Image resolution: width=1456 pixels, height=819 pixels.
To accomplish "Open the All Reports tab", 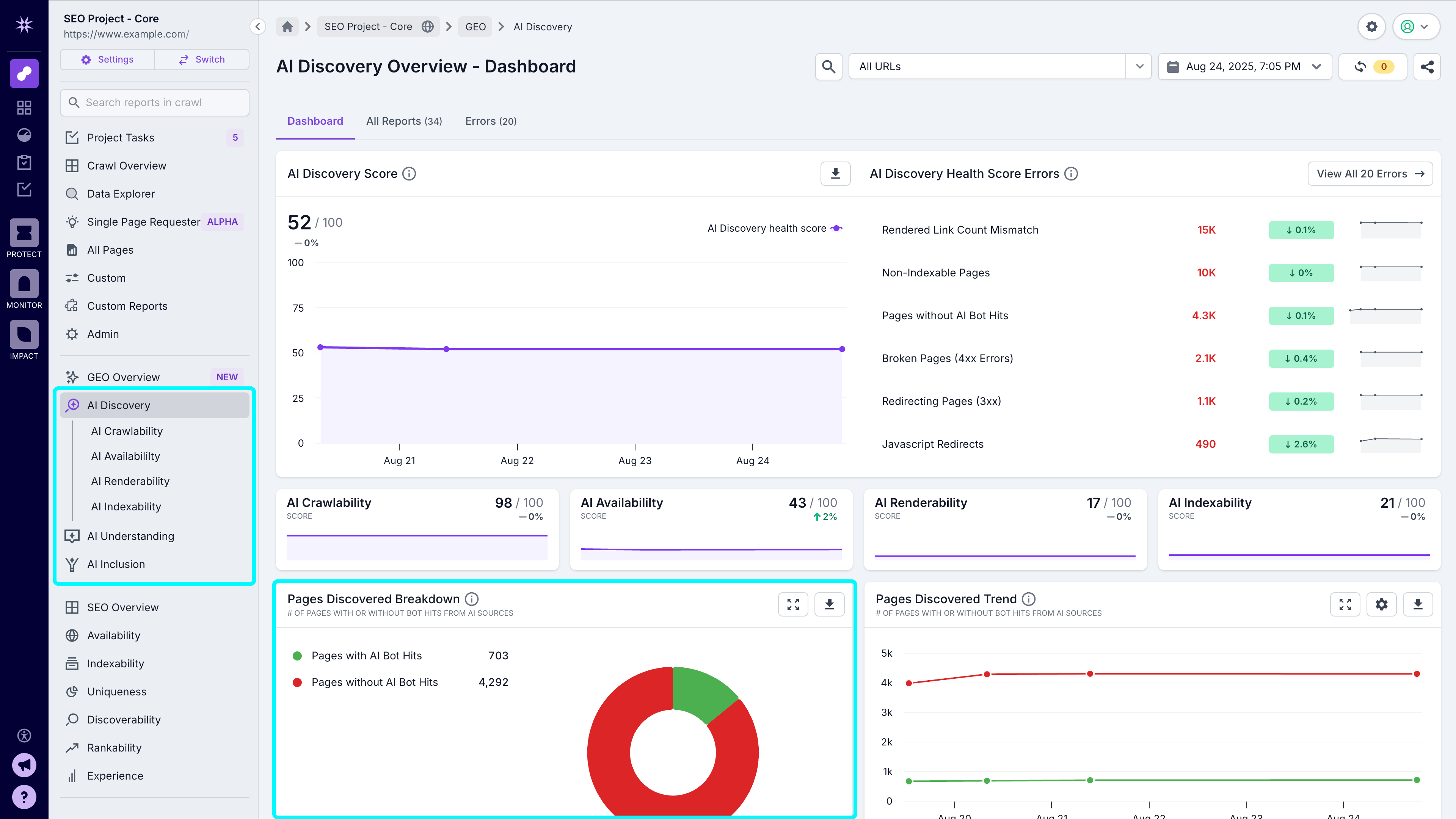I will point(403,121).
